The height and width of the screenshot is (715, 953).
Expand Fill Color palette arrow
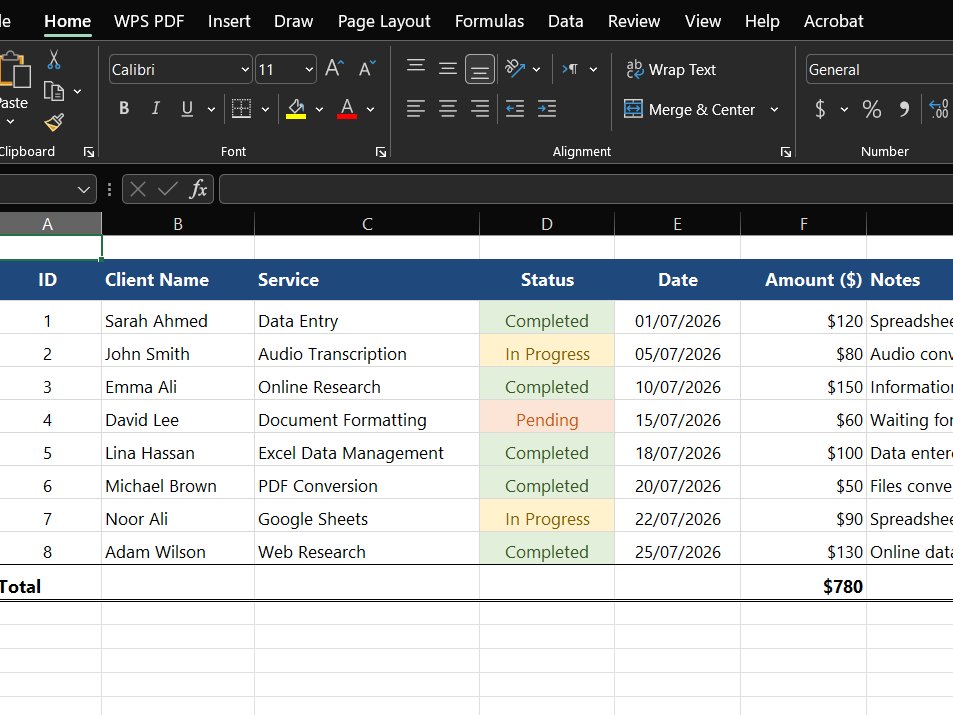point(319,109)
